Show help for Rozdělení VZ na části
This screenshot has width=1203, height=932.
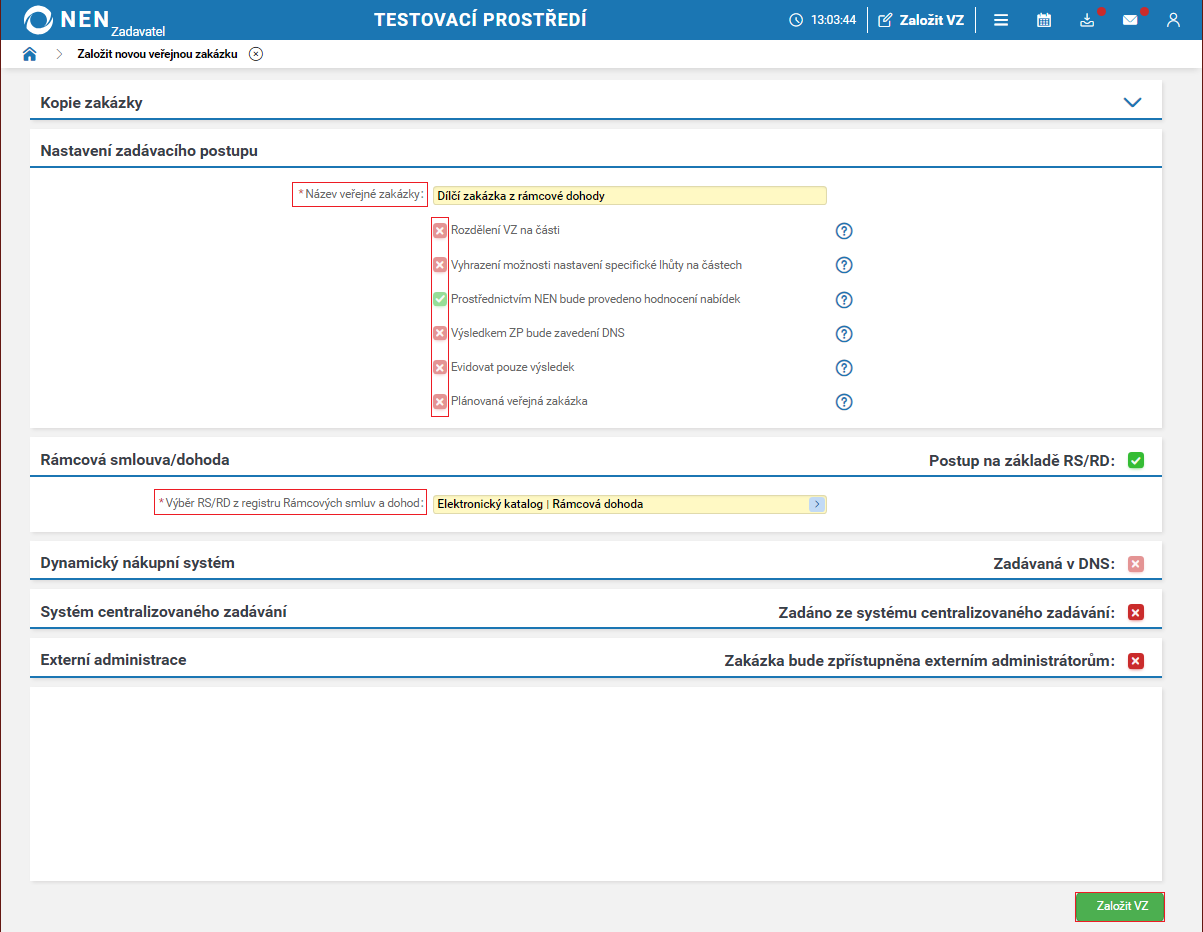pos(844,231)
